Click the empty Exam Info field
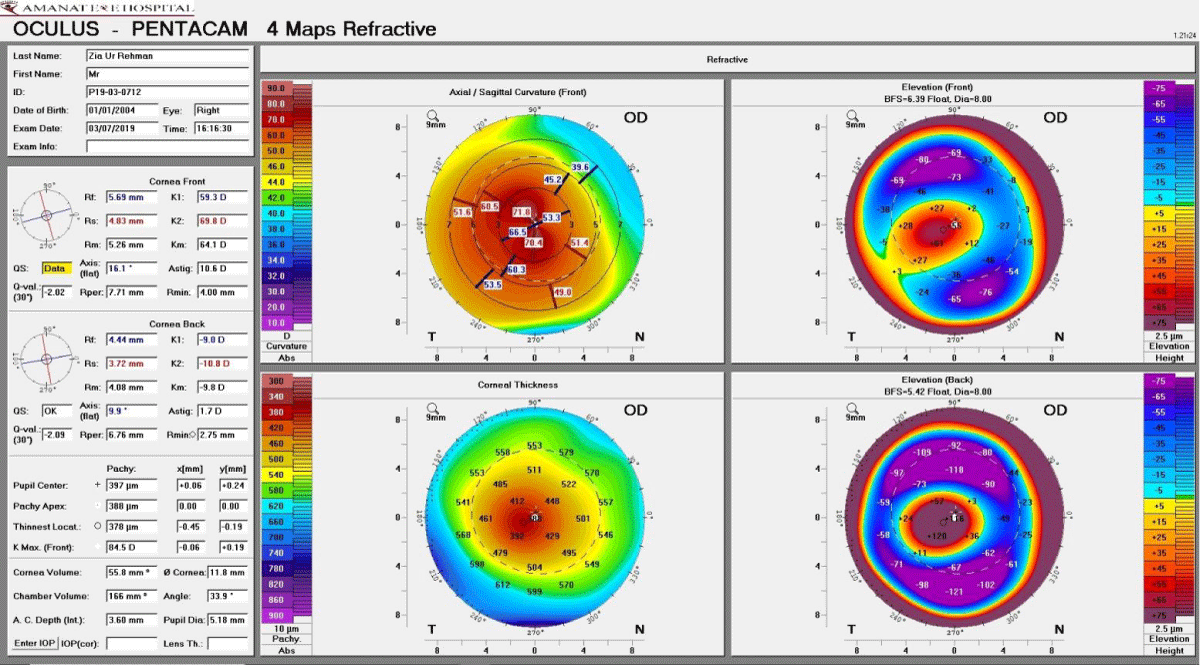Image resolution: width=1200 pixels, height=665 pixels. tap(167, 147)
